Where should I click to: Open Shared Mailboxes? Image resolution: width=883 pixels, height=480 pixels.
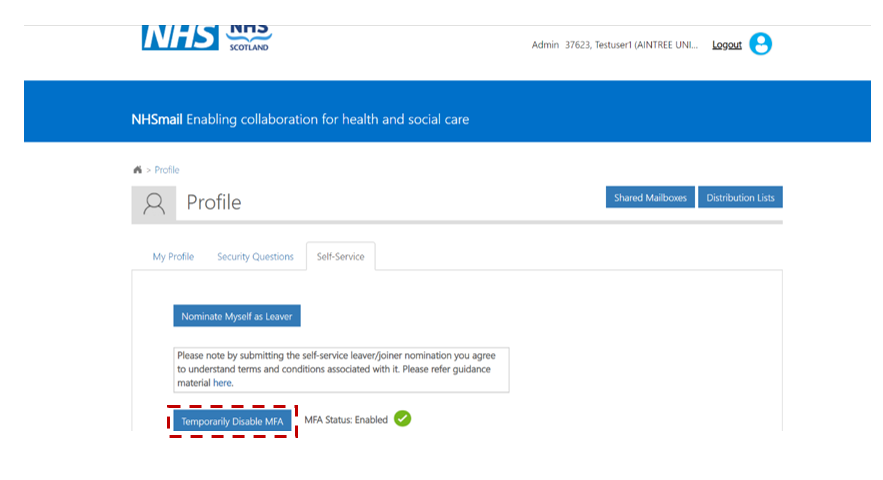click(x=650, y=197)
